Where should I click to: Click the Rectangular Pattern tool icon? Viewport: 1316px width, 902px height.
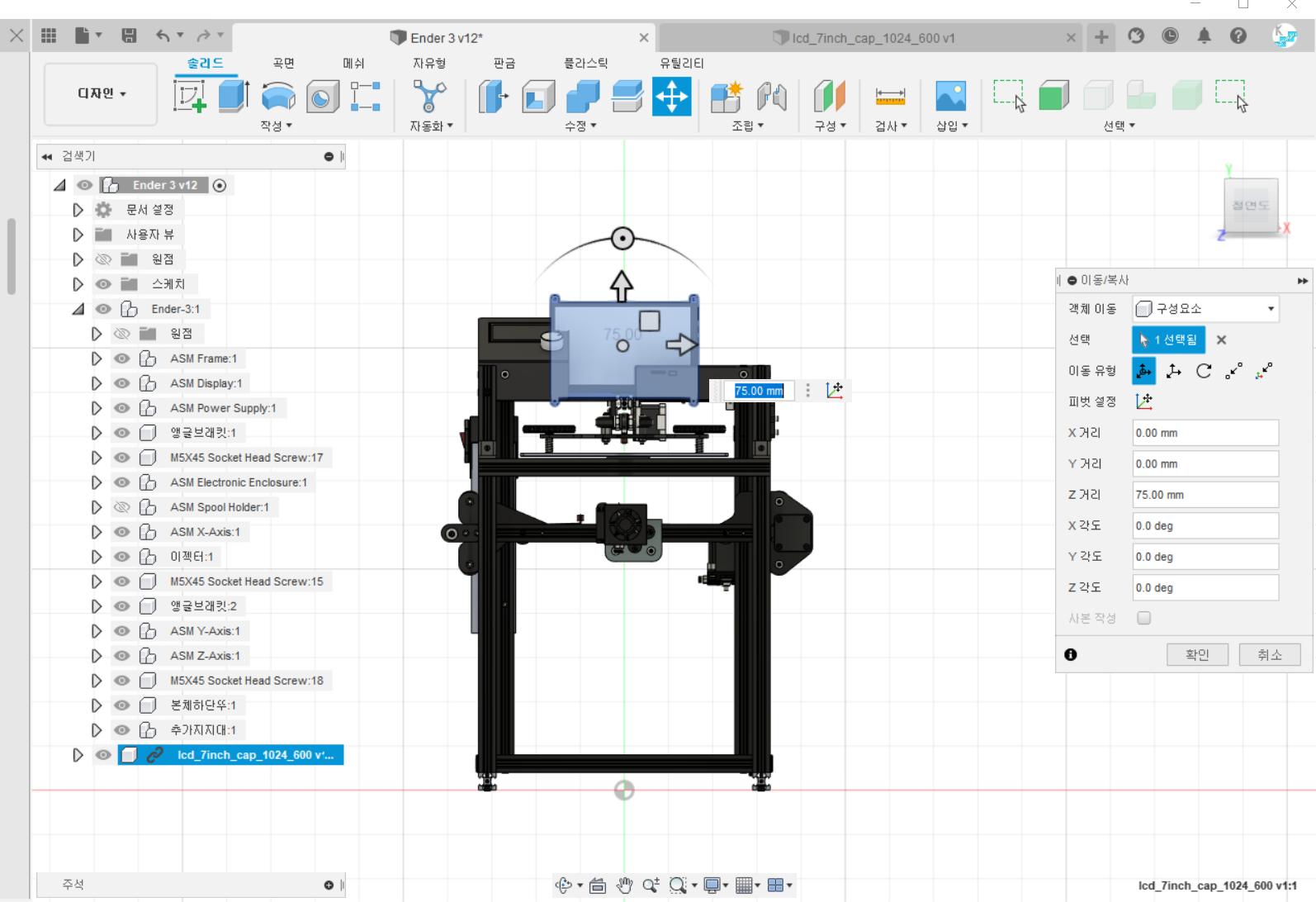(365, 97)
